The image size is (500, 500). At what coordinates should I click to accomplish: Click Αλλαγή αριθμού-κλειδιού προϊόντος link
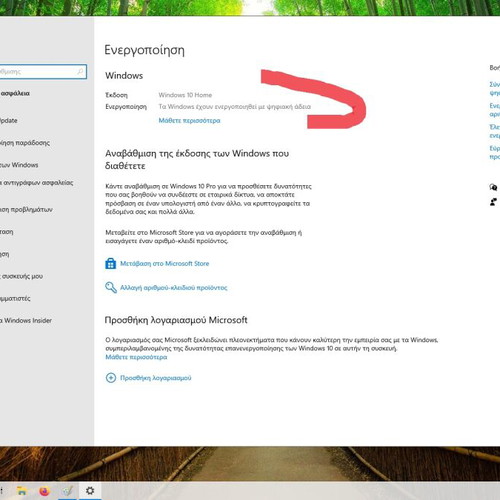(174, 288)
